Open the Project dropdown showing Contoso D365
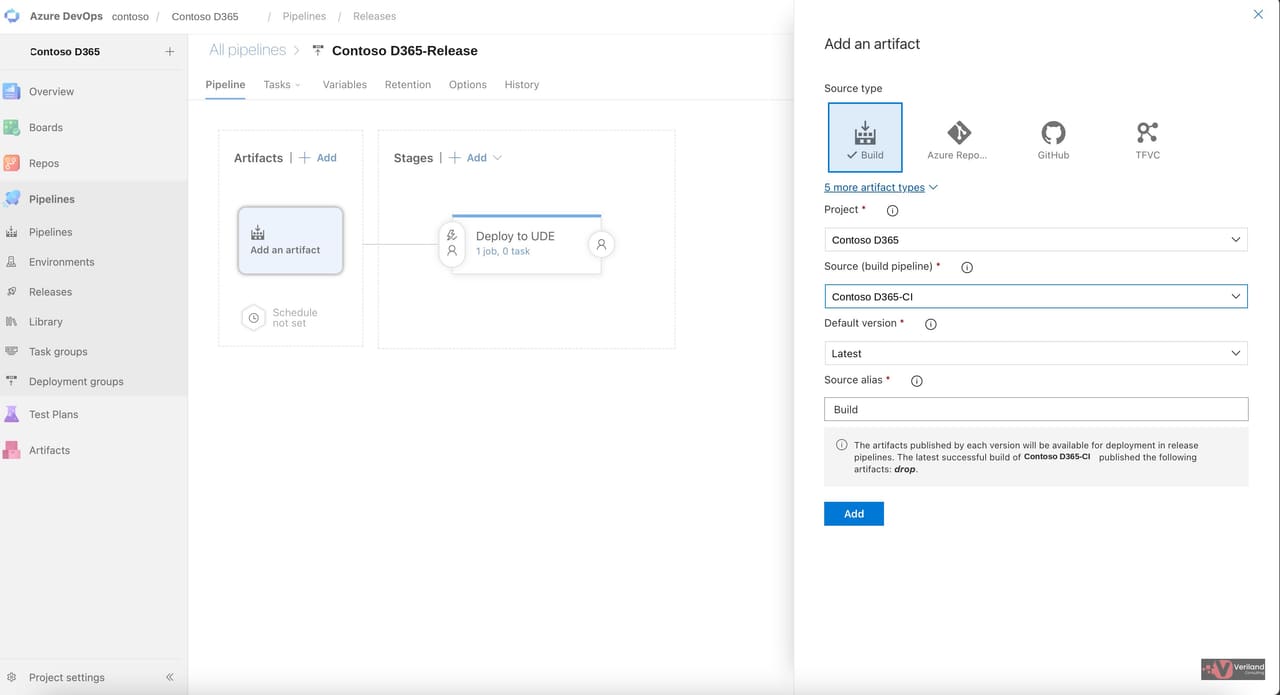The image size is (1280, 695). tap(1036, 240)
